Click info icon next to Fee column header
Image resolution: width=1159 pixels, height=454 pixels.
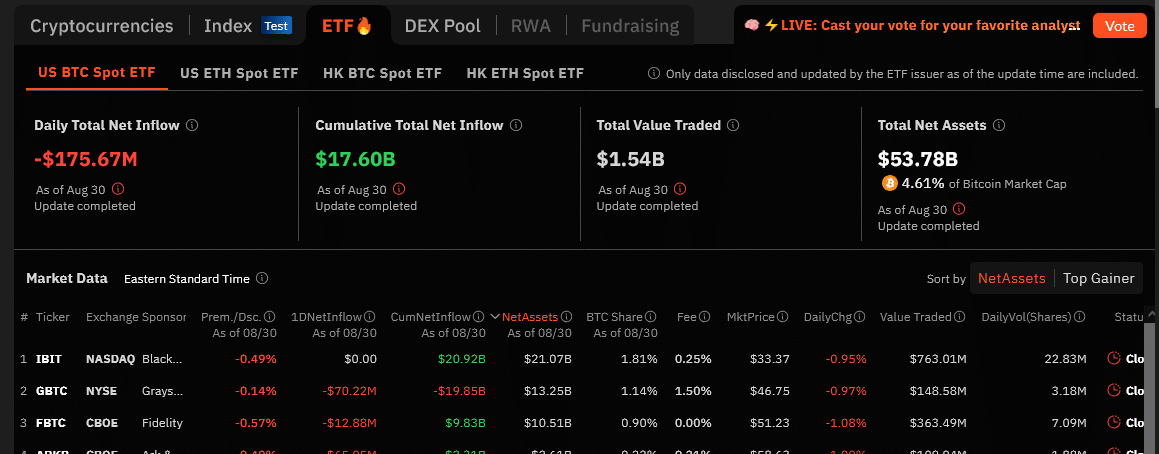704,317
